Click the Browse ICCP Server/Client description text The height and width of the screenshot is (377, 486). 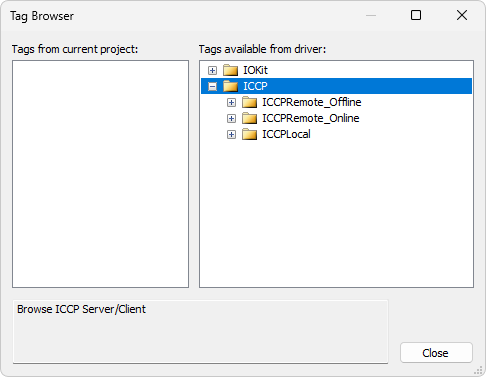pyautogui.click(x=81, y=309)
